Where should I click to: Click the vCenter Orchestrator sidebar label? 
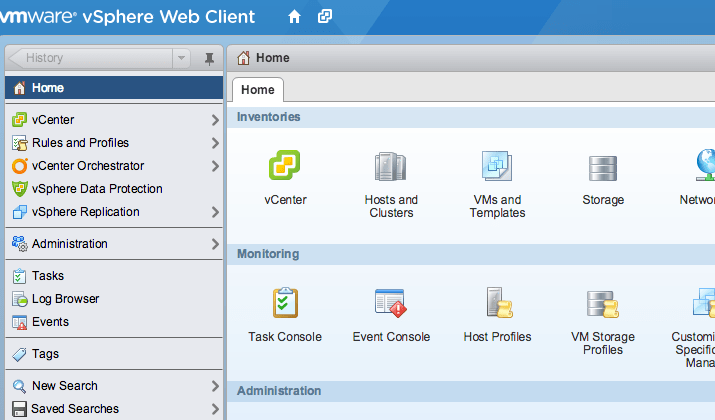pyautogui.click(x=88, y=166)
